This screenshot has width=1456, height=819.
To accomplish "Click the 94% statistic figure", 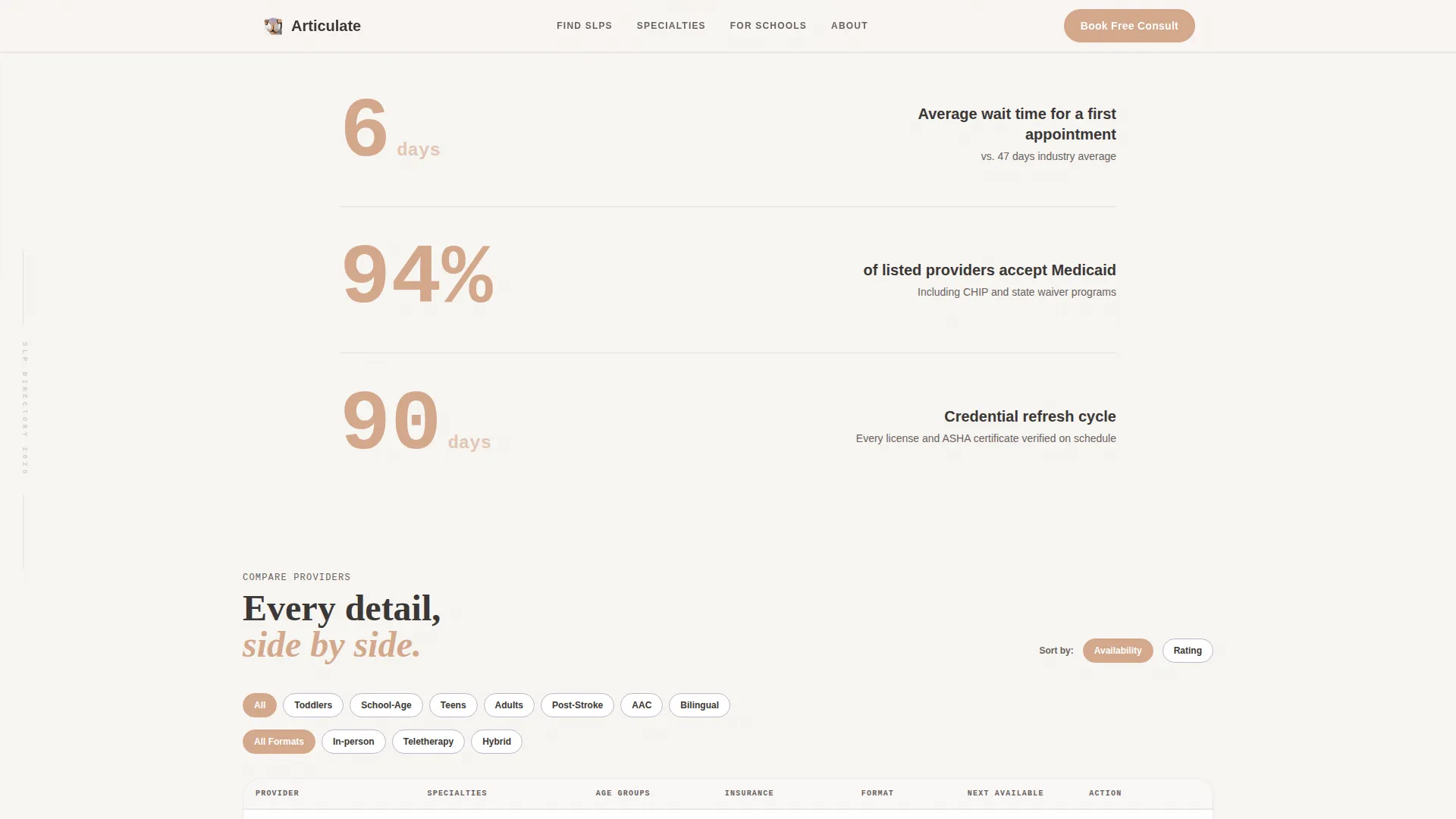I will tap(418, 275).
